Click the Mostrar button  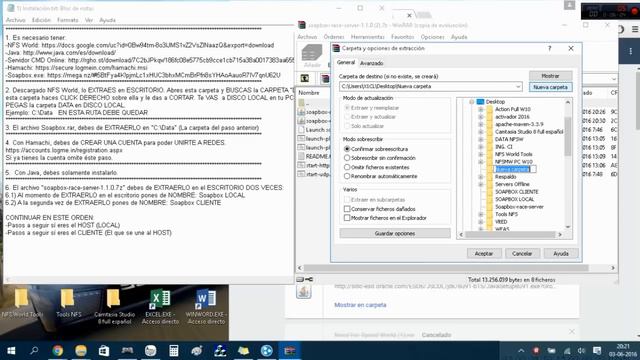pos(550,76)
